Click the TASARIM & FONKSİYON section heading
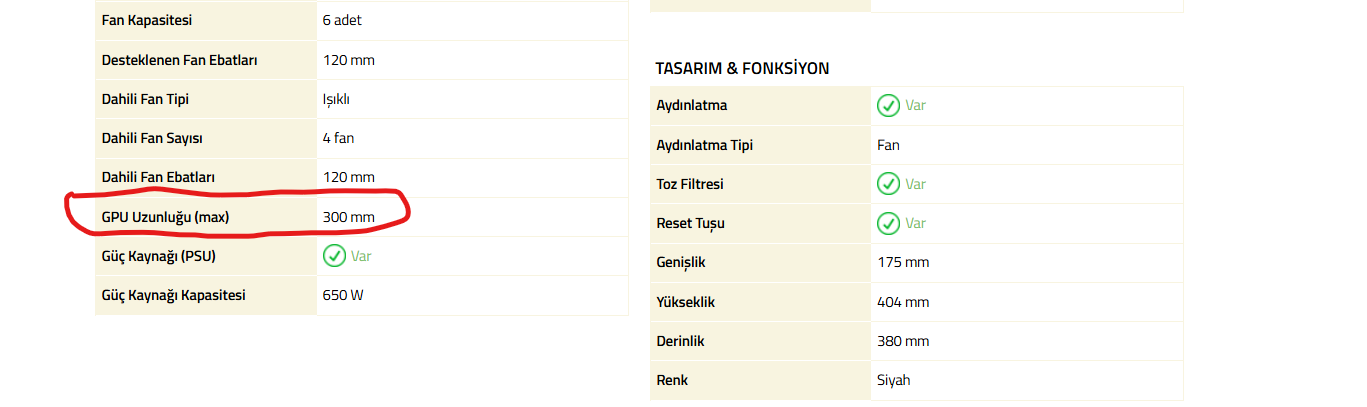Image resolution: width=1367 pixels, height=407 pixels. (742, 68)
